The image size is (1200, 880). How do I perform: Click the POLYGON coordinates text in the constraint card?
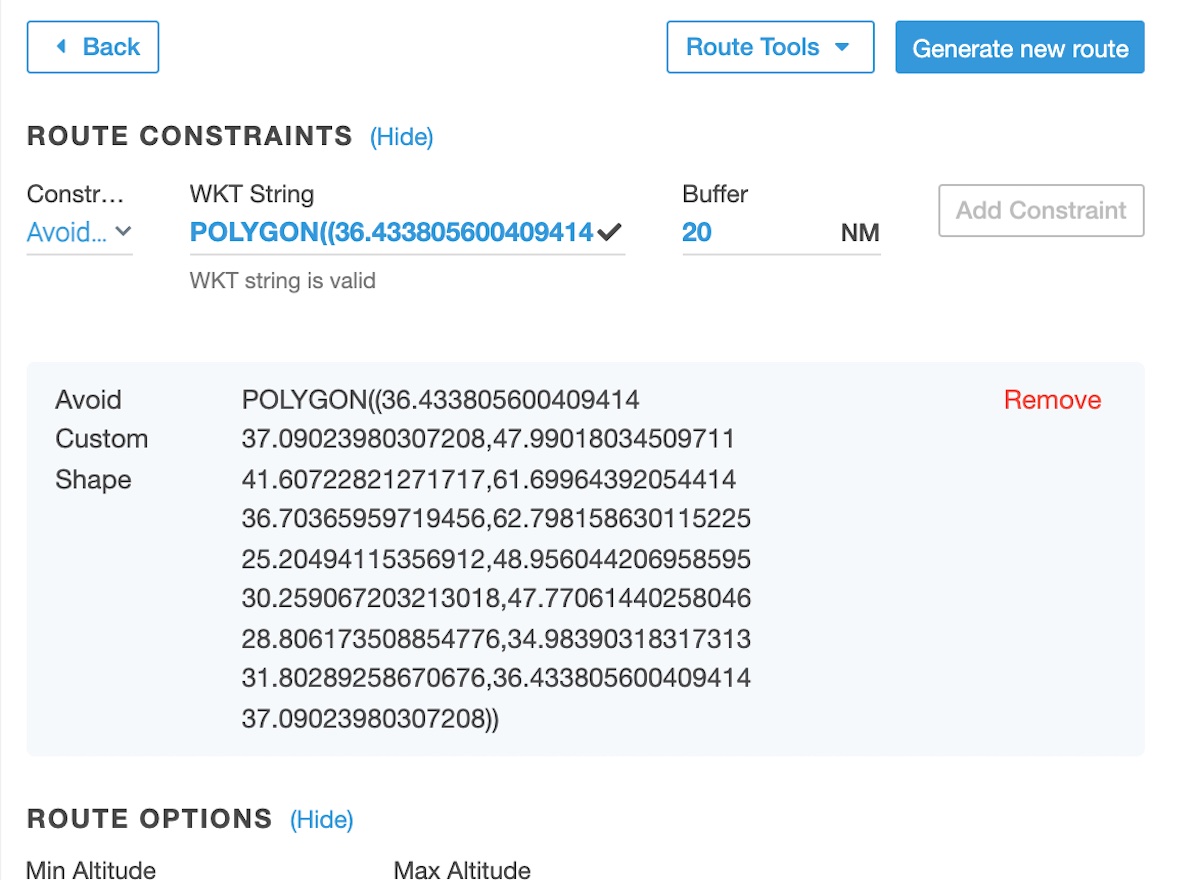[496, 559]
